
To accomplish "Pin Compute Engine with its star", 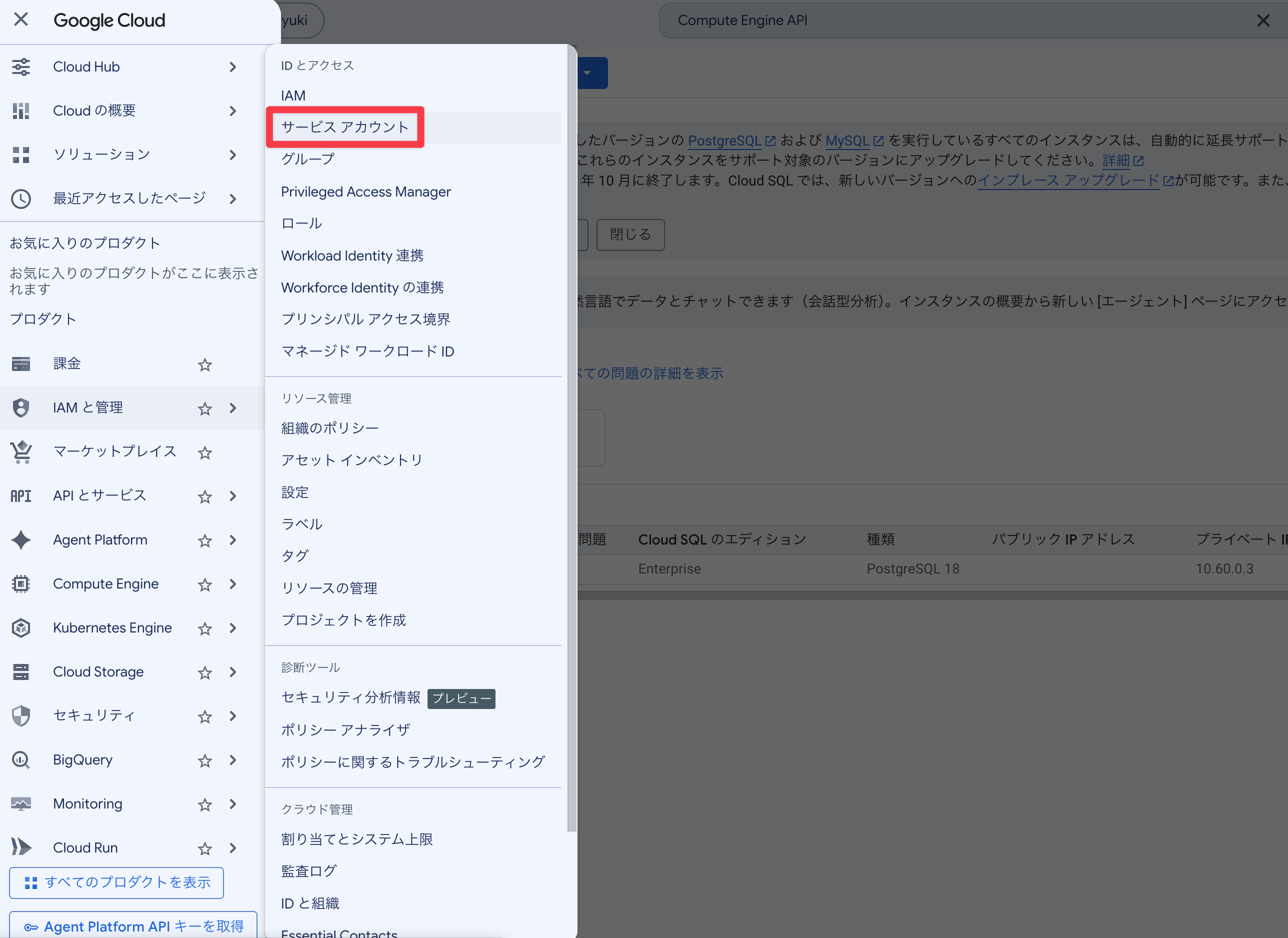I will click(x=204, y=584).
